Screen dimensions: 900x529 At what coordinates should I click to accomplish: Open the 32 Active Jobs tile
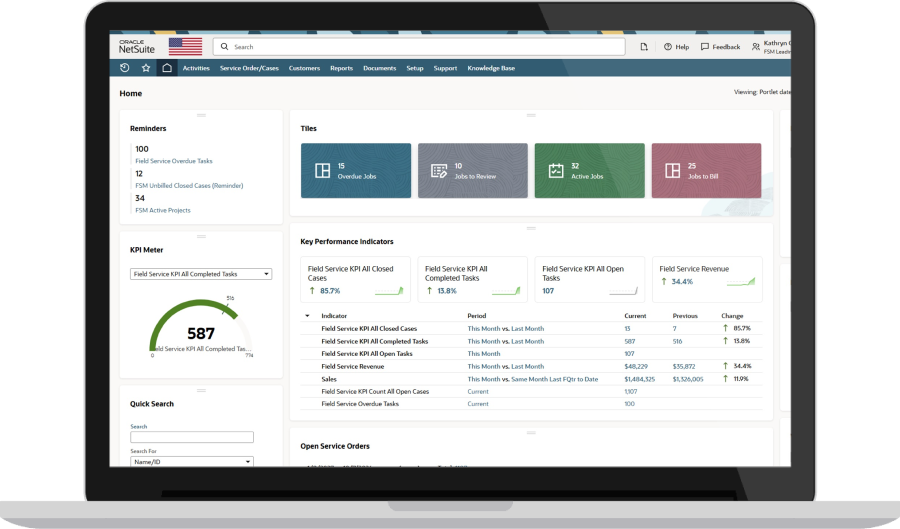click(x=589, y=170)
